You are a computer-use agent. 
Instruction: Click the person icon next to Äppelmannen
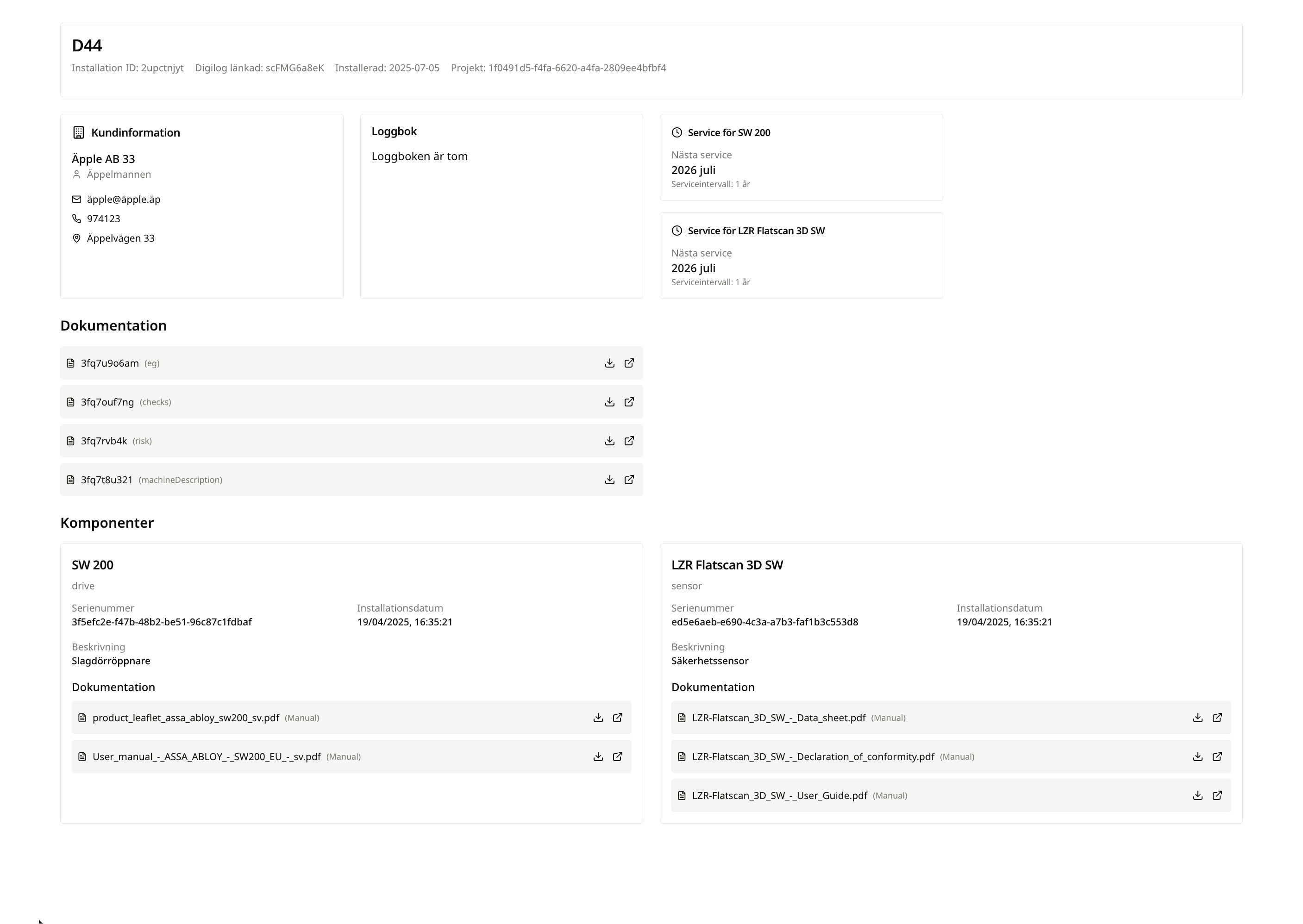[x=77, y=175]
